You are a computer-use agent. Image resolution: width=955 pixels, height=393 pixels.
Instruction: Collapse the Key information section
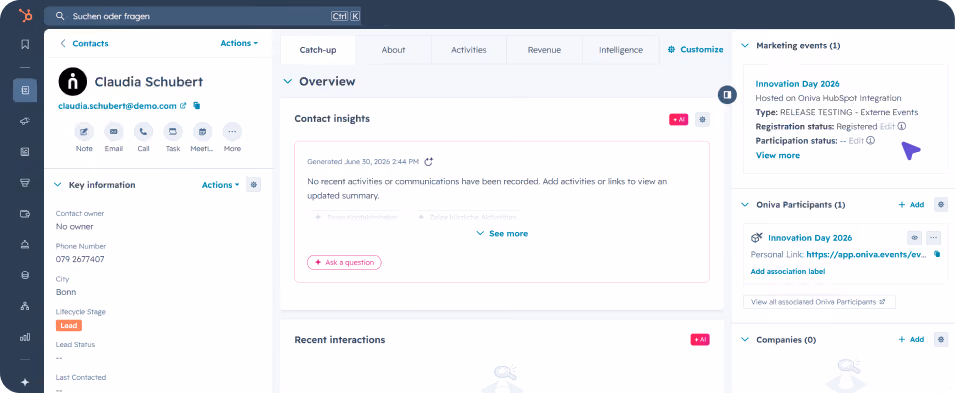point(58,185)
